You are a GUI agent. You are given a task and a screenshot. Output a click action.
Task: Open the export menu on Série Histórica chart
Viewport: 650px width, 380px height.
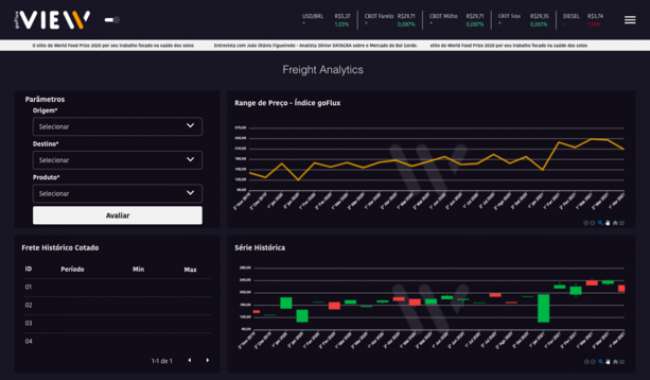(622, 362)
